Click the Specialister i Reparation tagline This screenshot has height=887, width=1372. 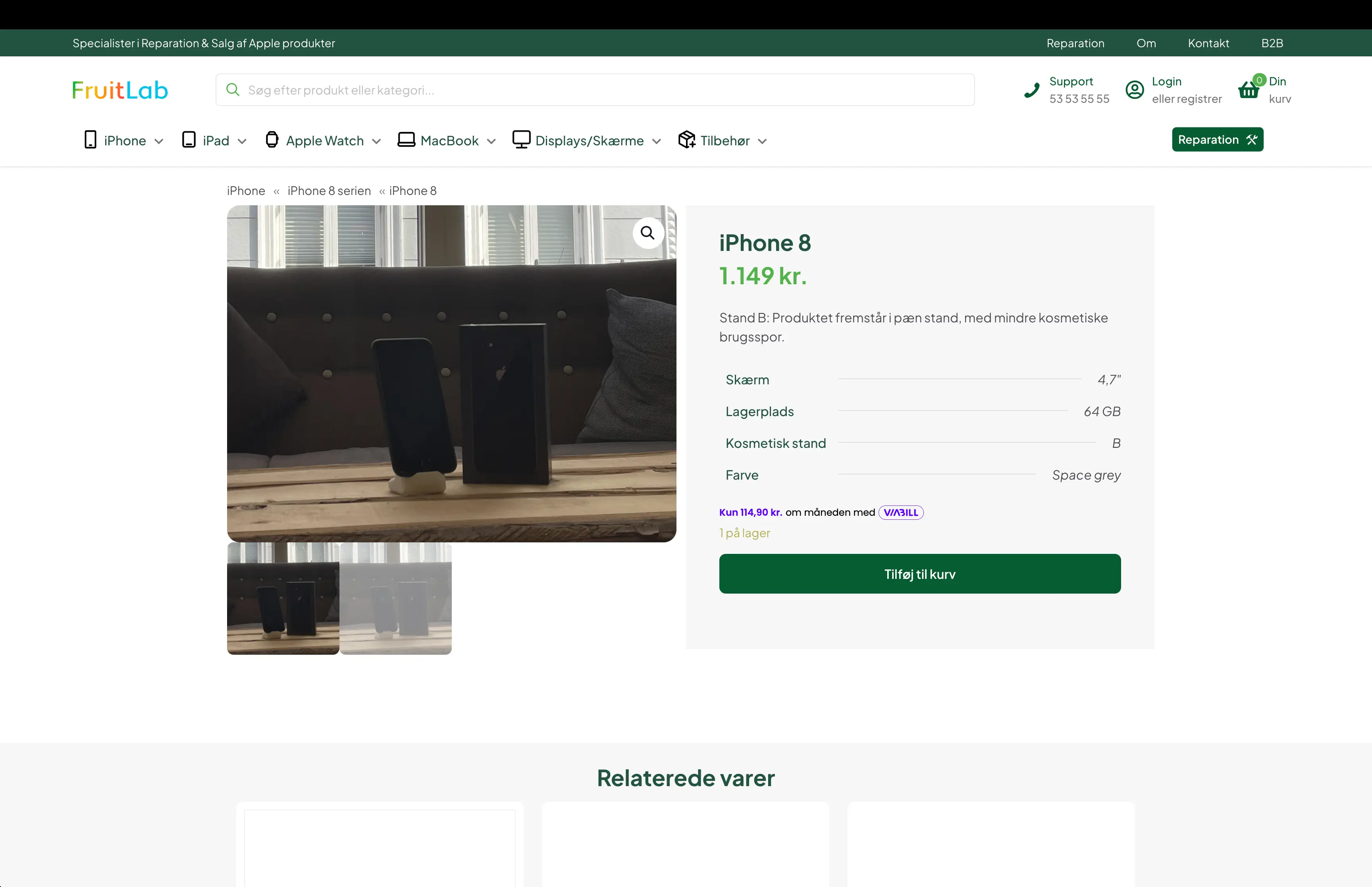pyautogui.click(x=204, y=43)
